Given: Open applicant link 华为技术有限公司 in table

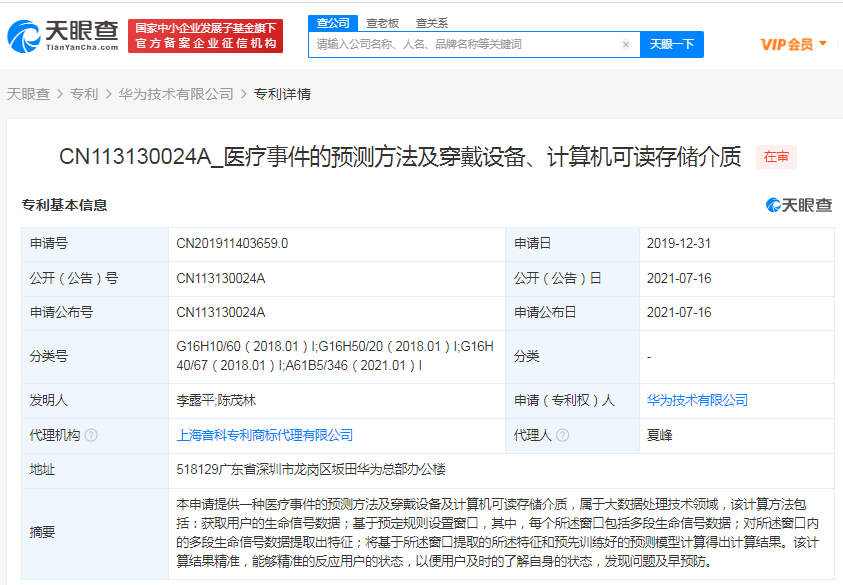Looking at the screenshot, I should click(x=697, y=400).
